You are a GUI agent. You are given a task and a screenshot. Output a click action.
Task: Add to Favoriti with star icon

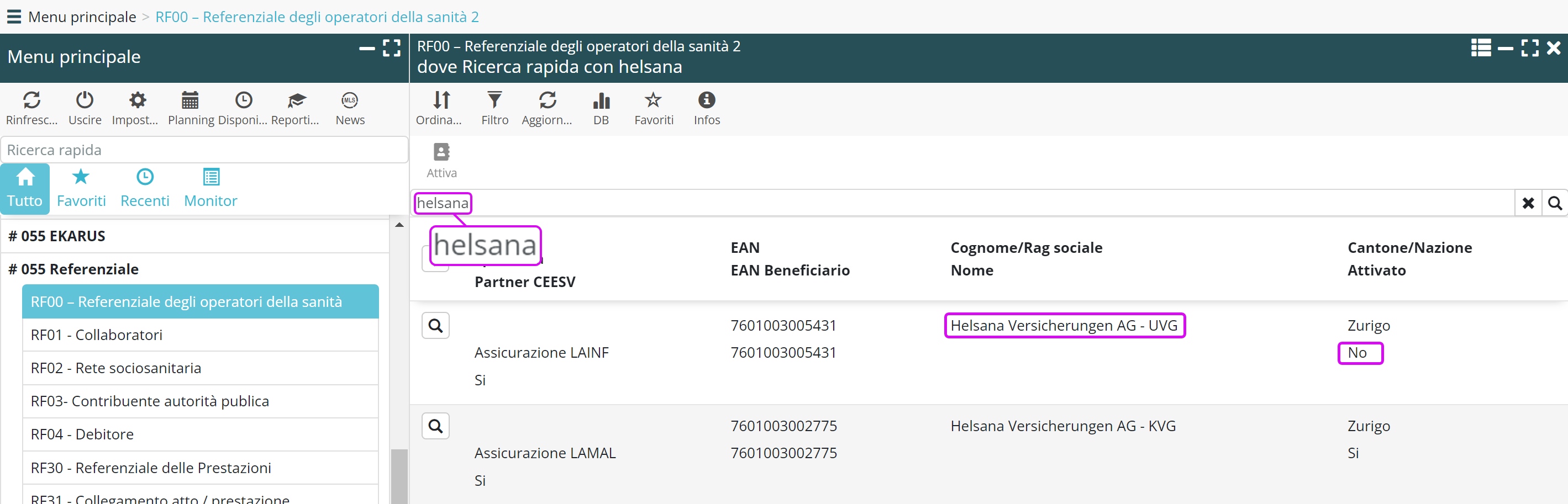tap(653, 100)
